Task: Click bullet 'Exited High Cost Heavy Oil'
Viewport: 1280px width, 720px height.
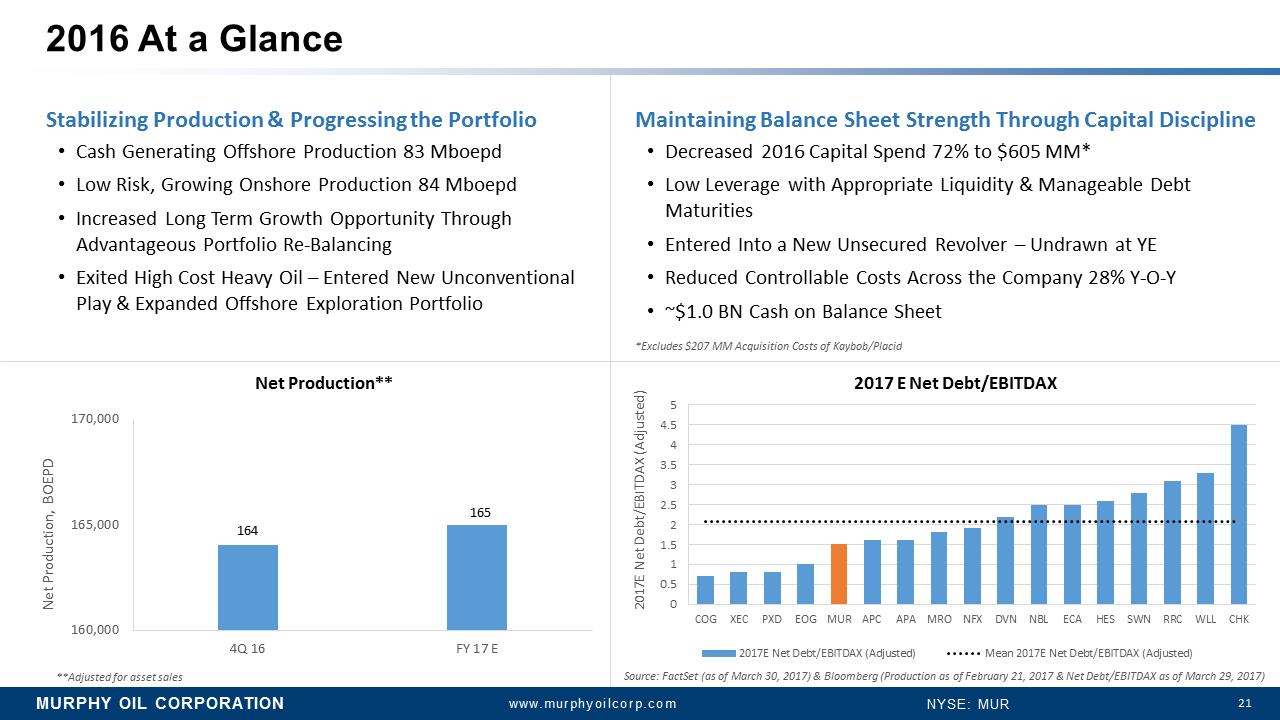Action: [x=325, y=290]
